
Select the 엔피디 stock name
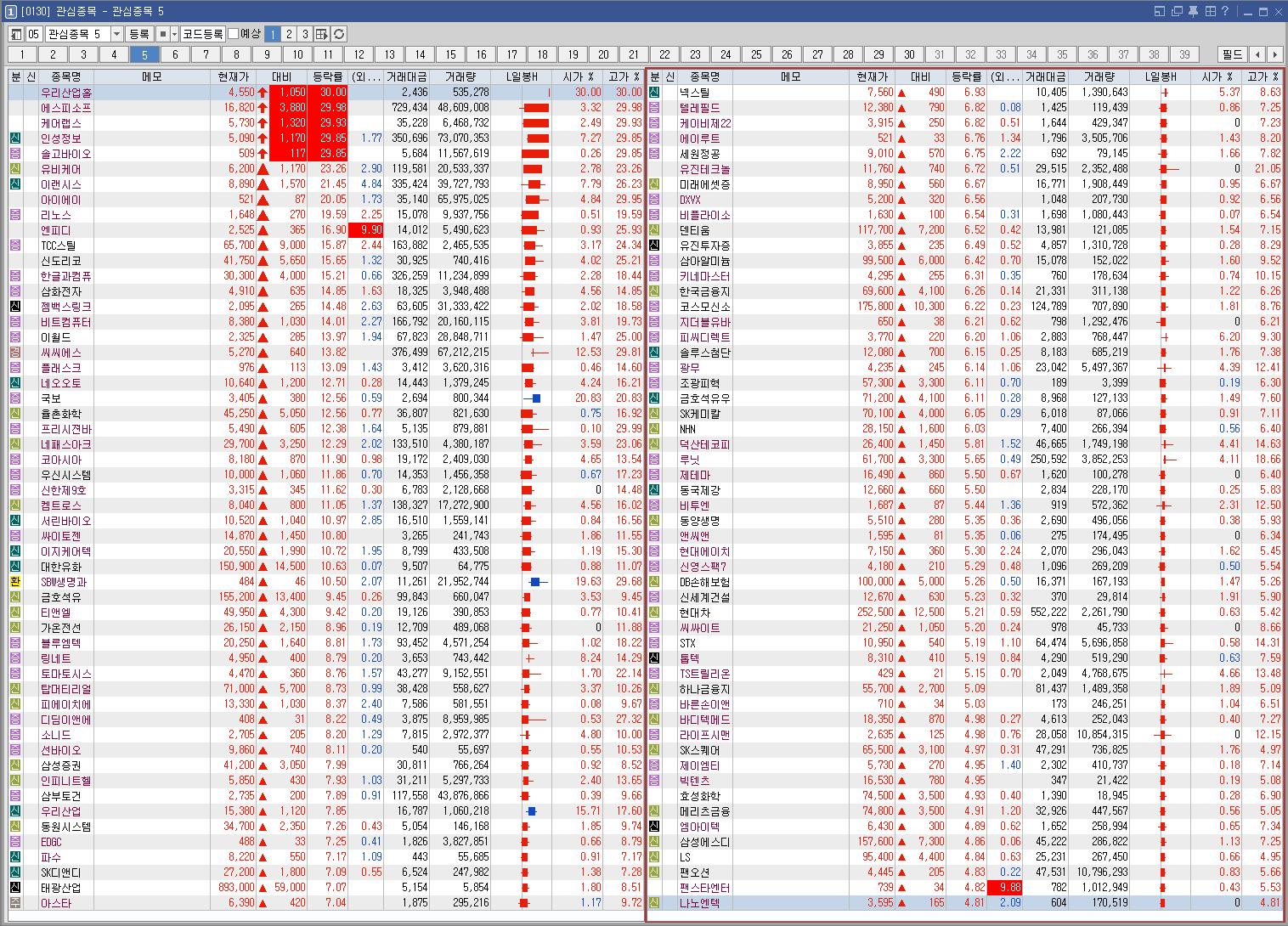(x=56, y=230)
